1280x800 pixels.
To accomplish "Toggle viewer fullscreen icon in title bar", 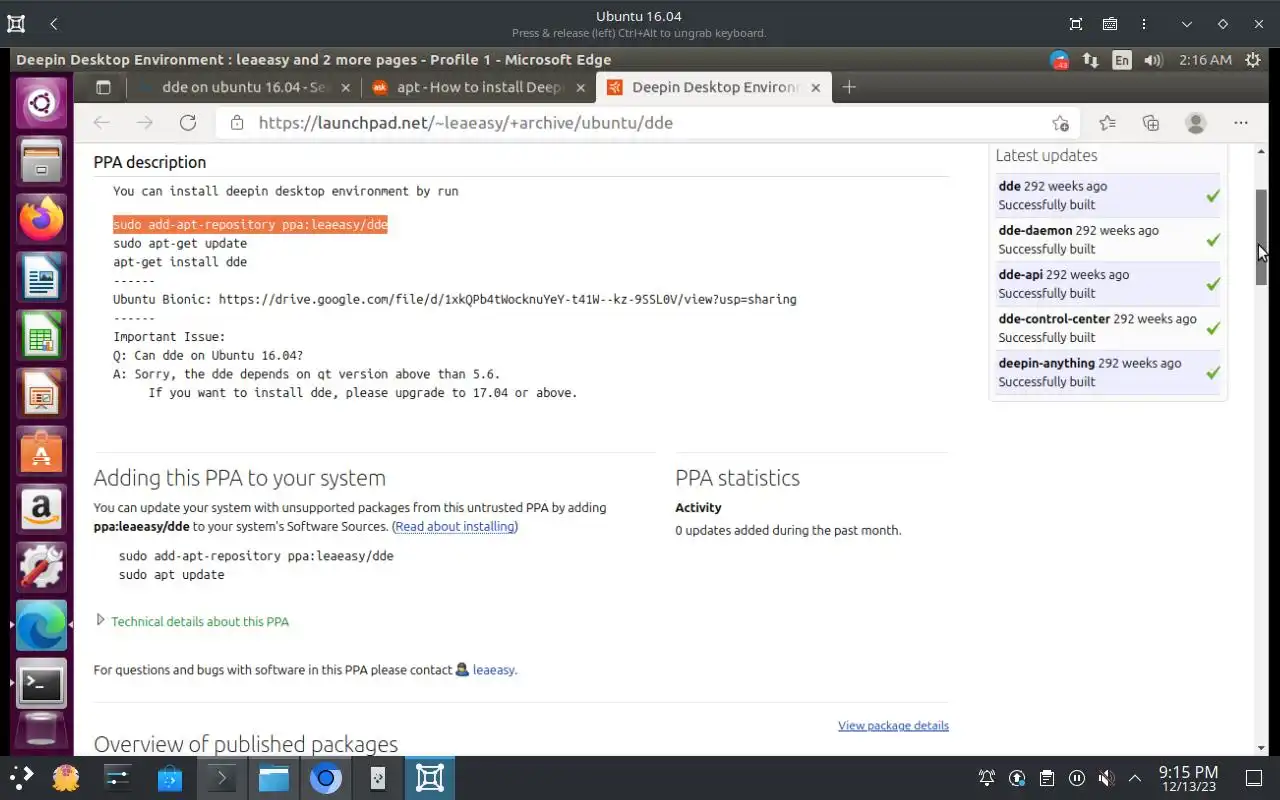I will tap(1076, 24).
